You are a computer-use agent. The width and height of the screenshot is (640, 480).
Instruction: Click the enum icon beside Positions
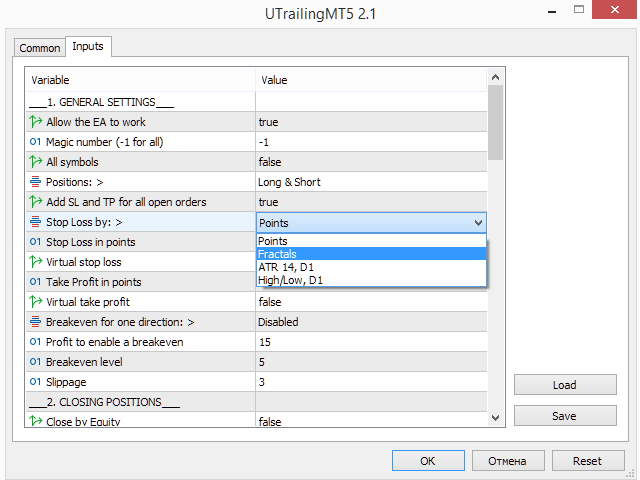tap(36, 182)
